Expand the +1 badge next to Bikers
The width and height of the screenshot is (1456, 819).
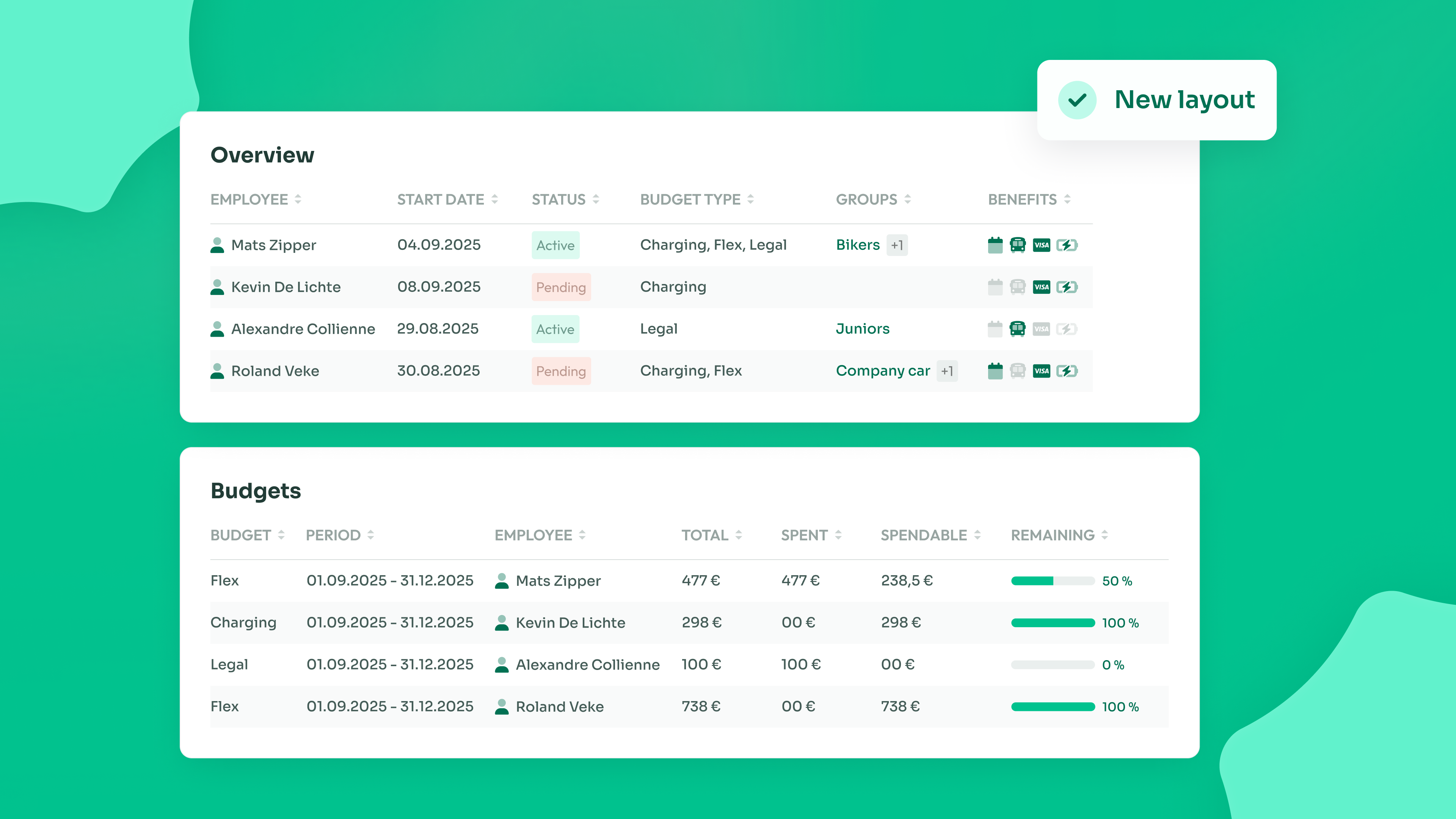click(x=897, y=245)
